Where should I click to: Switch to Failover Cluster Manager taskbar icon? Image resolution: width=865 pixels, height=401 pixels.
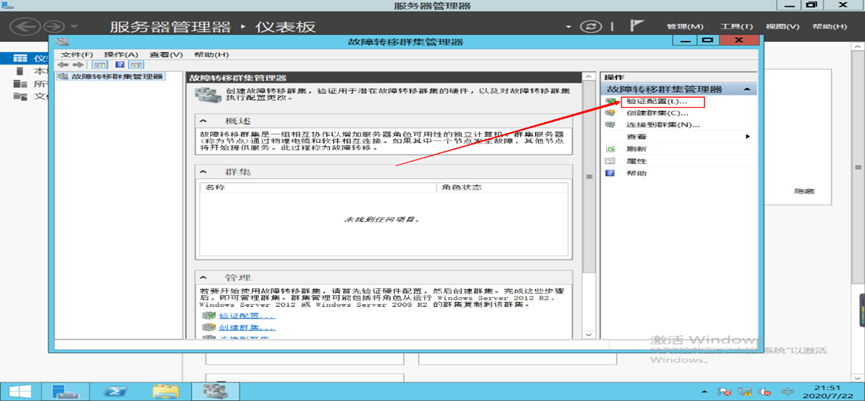click(x=213, y=392)
